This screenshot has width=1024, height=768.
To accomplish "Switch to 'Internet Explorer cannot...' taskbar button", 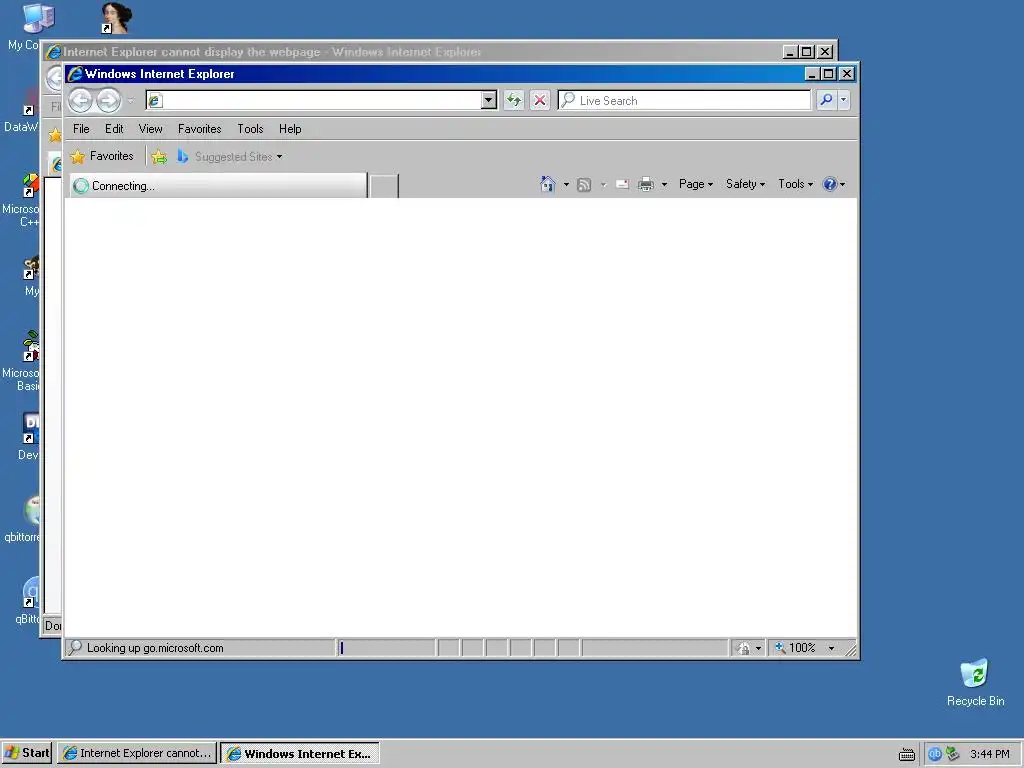I will pos(137,753).
